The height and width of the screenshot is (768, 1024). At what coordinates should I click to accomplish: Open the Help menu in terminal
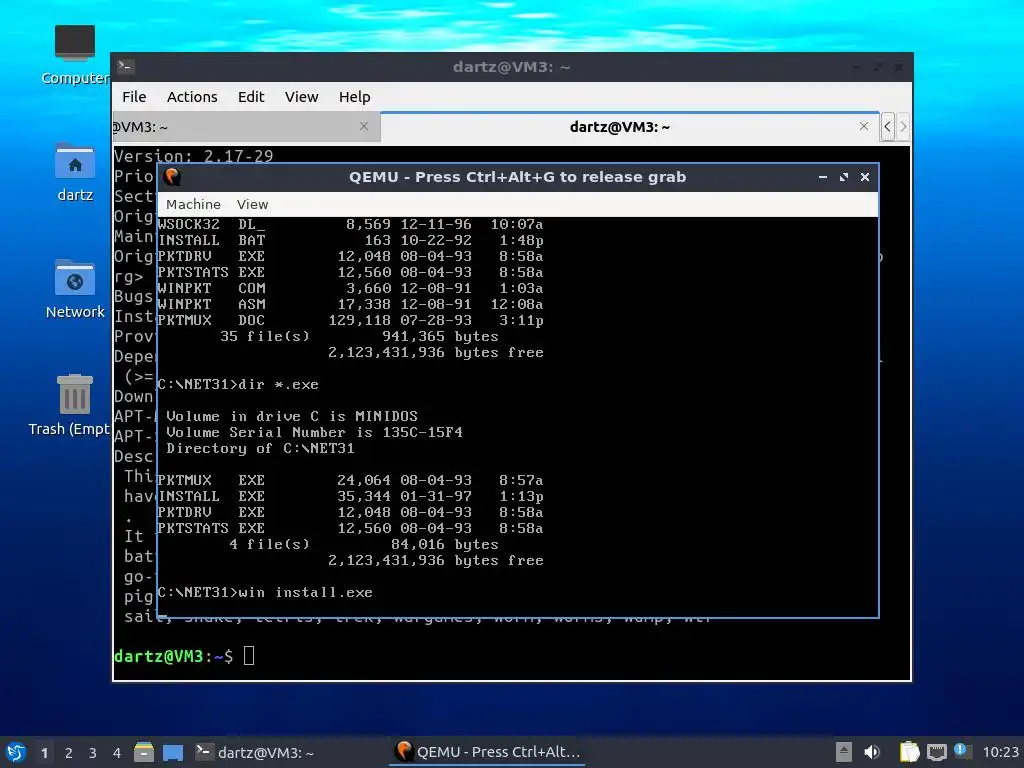coord(355,97)
